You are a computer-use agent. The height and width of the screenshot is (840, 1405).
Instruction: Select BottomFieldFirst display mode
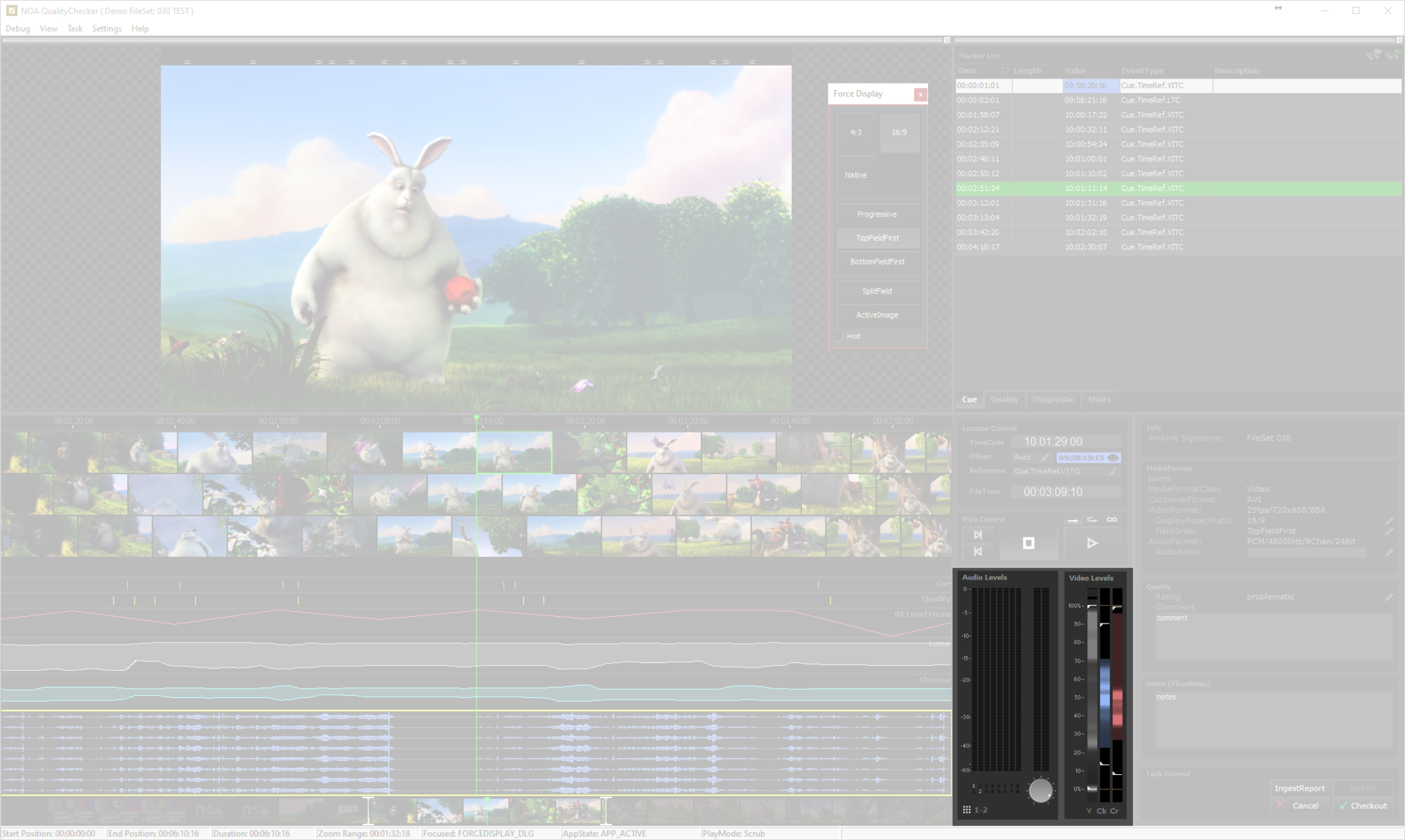click(877, 261)
